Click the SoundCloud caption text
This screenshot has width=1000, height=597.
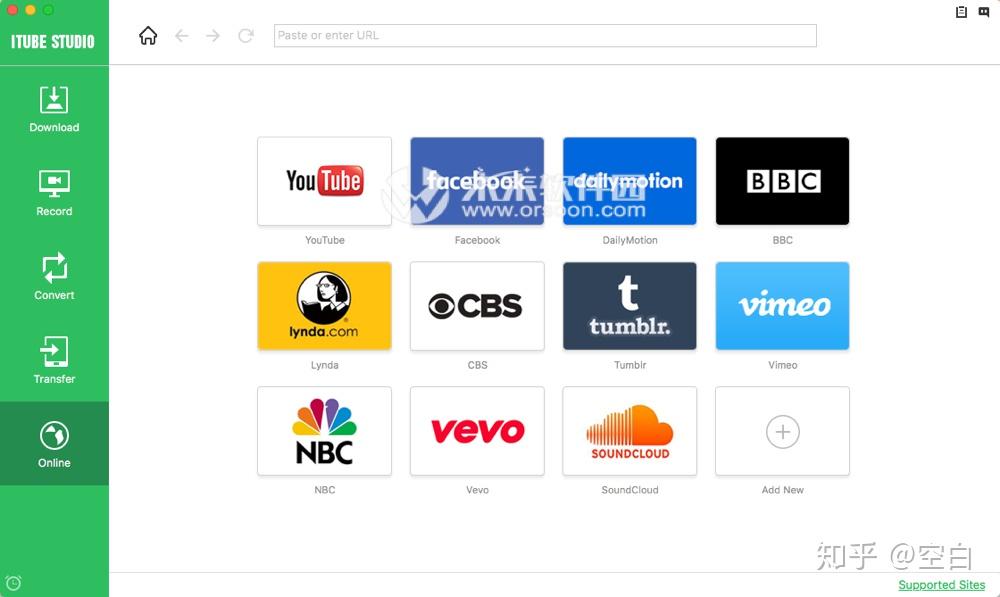(x=629, y=490)
